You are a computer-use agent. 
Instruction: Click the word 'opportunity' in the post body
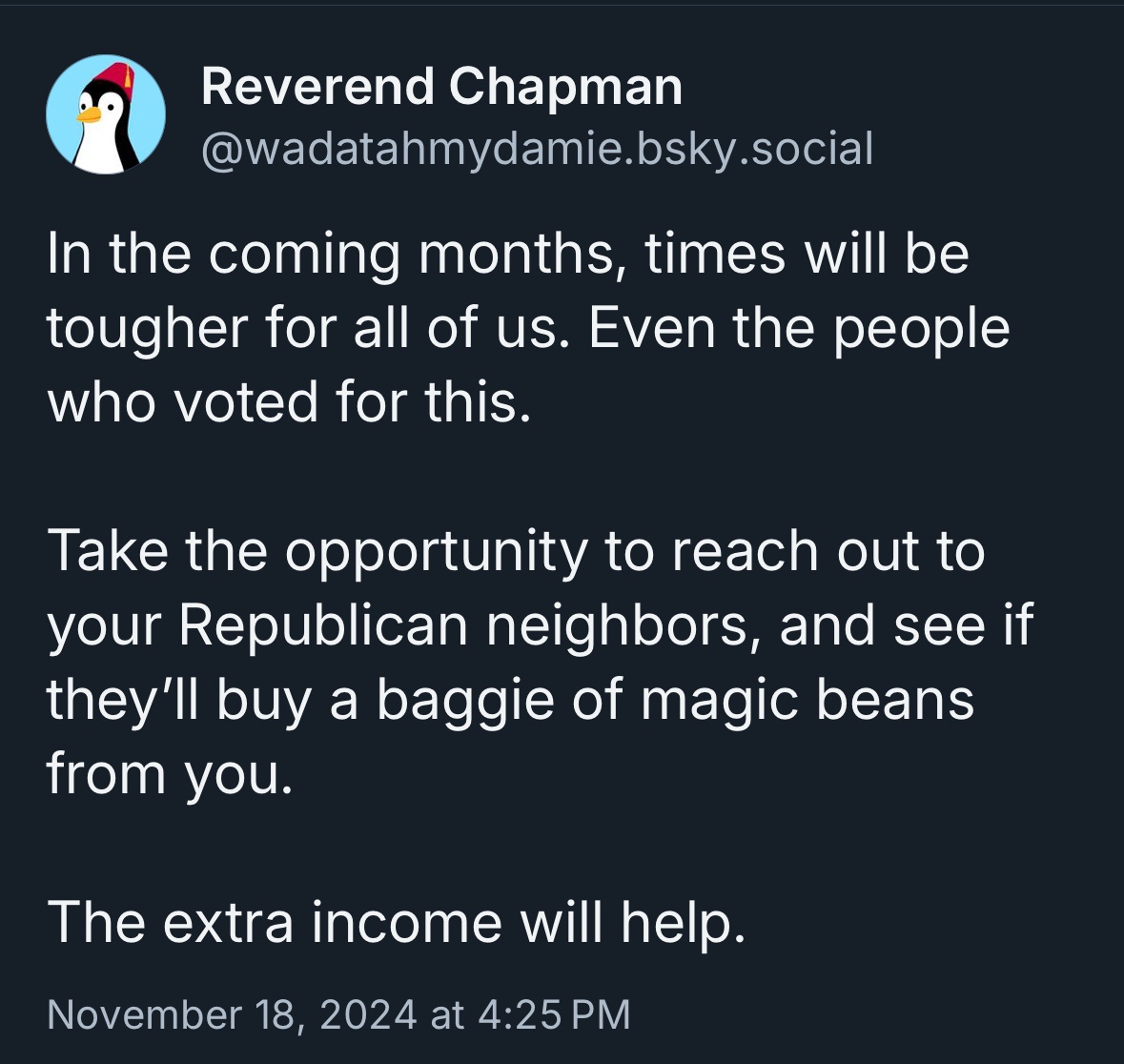pyautogui.click(x=436, y=554)
